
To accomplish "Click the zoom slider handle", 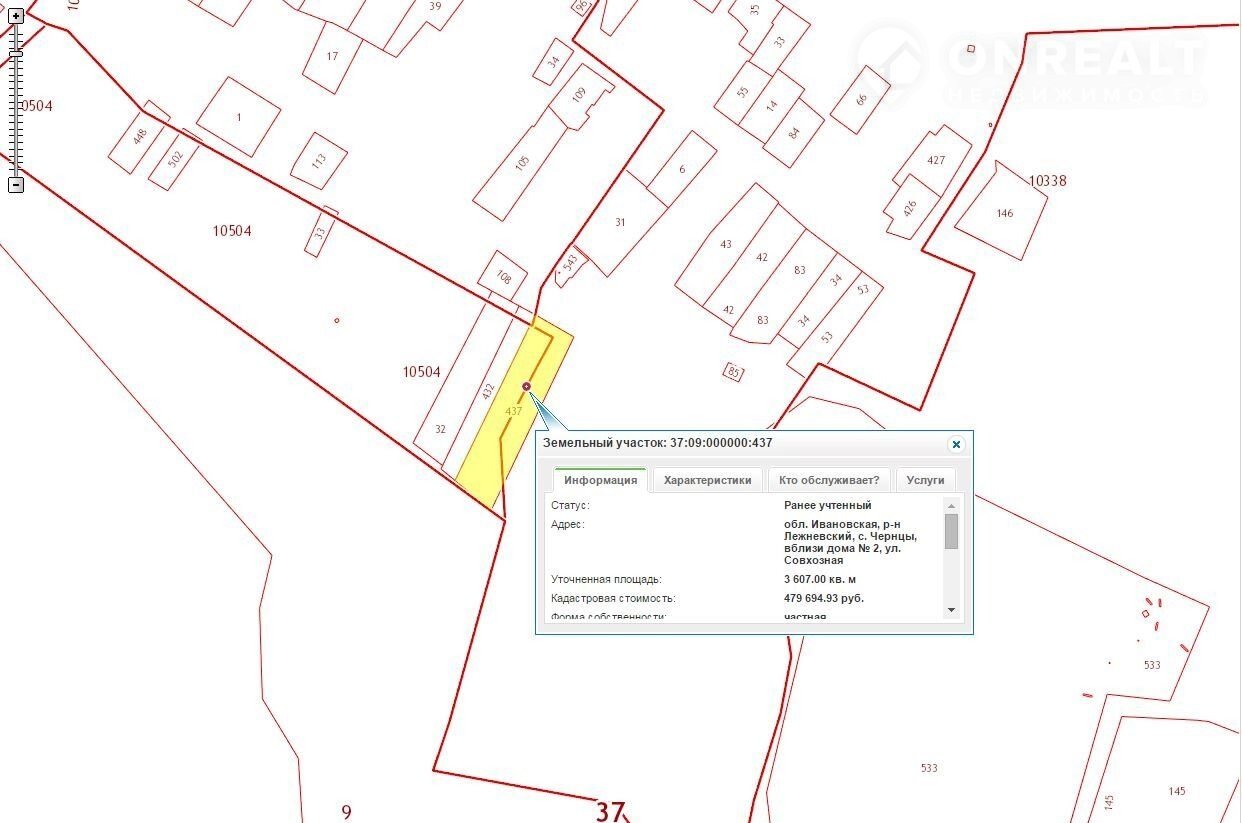I will tap(16, 53).
